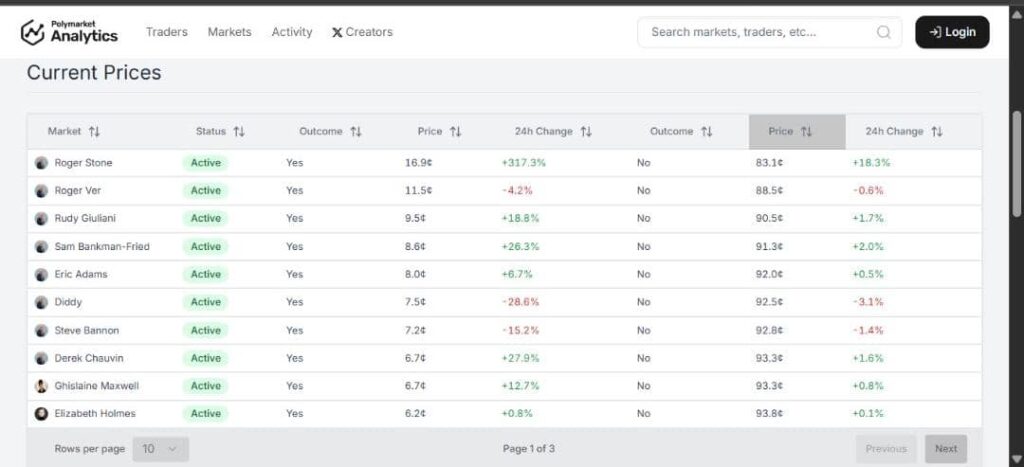Viewport: 1024px width, 467px height.
Task: Select the 11.5¢ Yes price
Action: pyautogui.click(x=419, y=191)
